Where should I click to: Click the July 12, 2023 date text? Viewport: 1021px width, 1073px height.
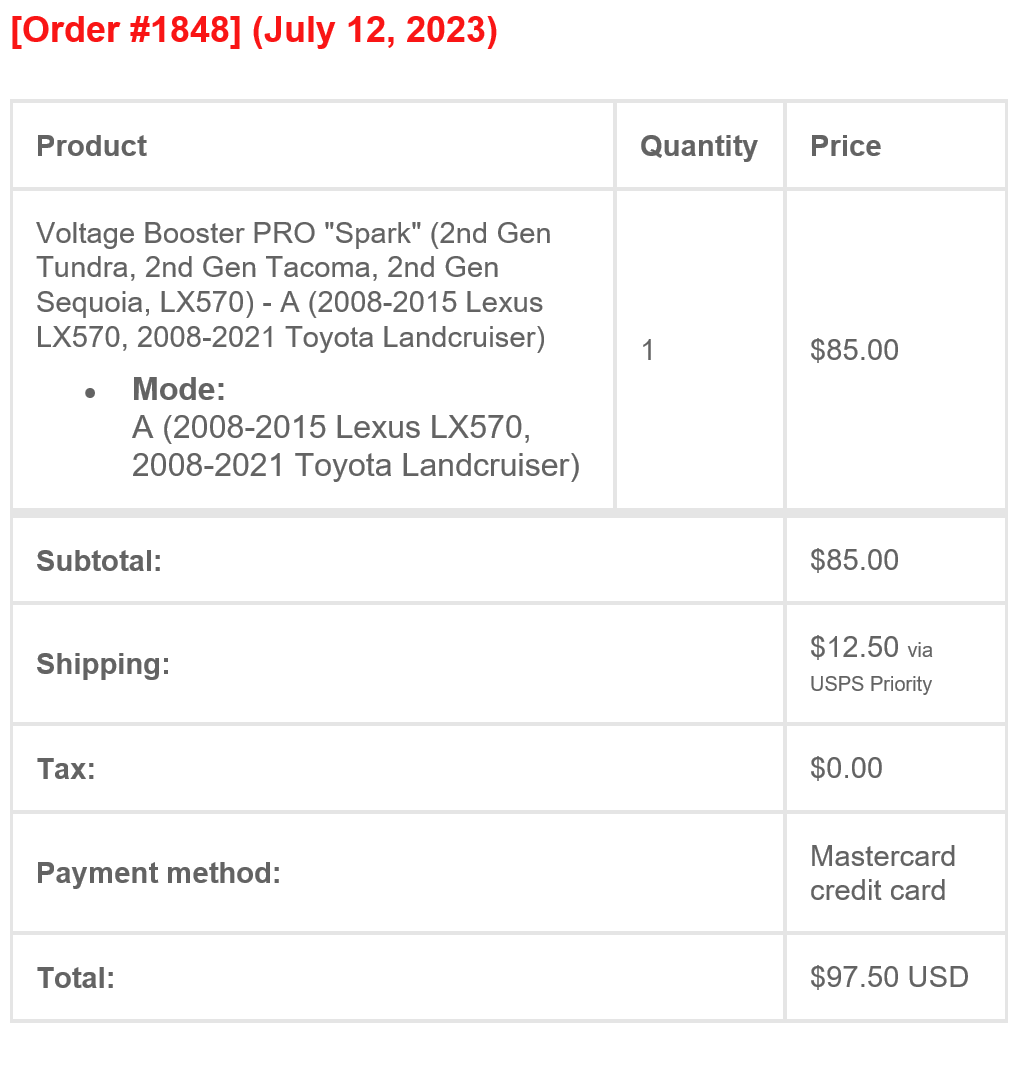[x=375, y=30]
